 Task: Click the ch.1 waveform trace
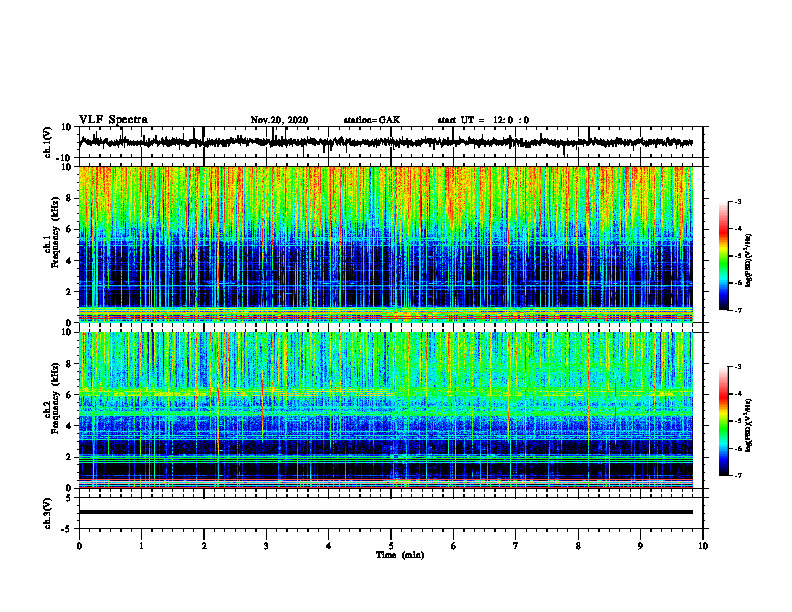point(385,142)
